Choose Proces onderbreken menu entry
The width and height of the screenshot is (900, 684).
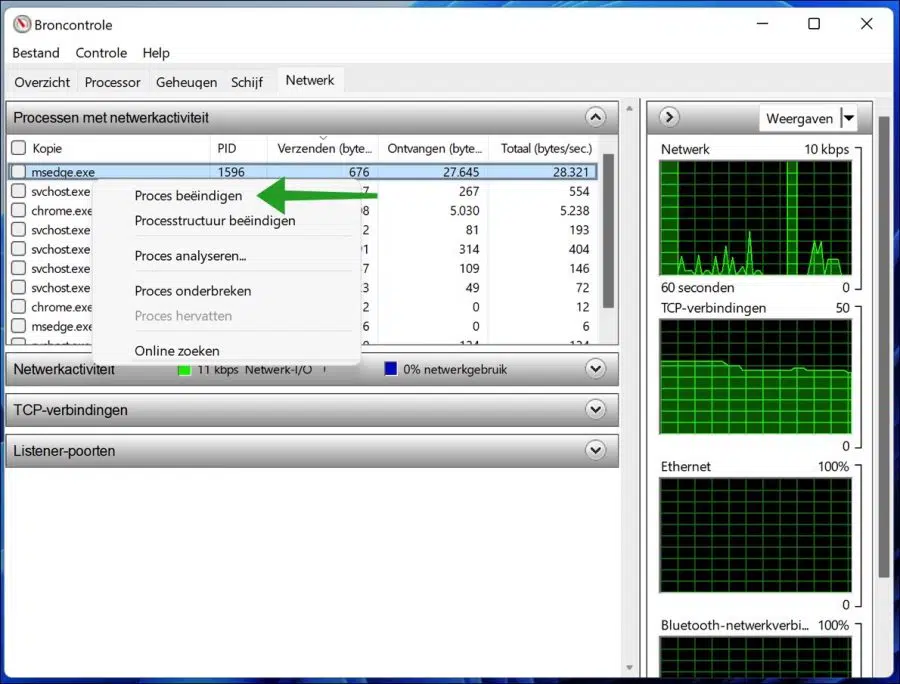[x=193, y=291]
